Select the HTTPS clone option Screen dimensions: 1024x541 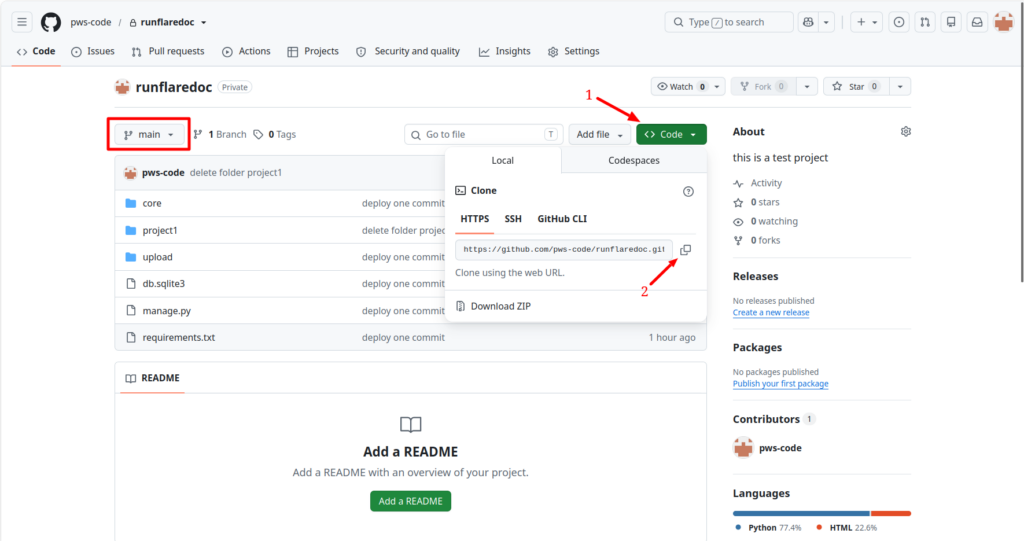coord(474,219)
